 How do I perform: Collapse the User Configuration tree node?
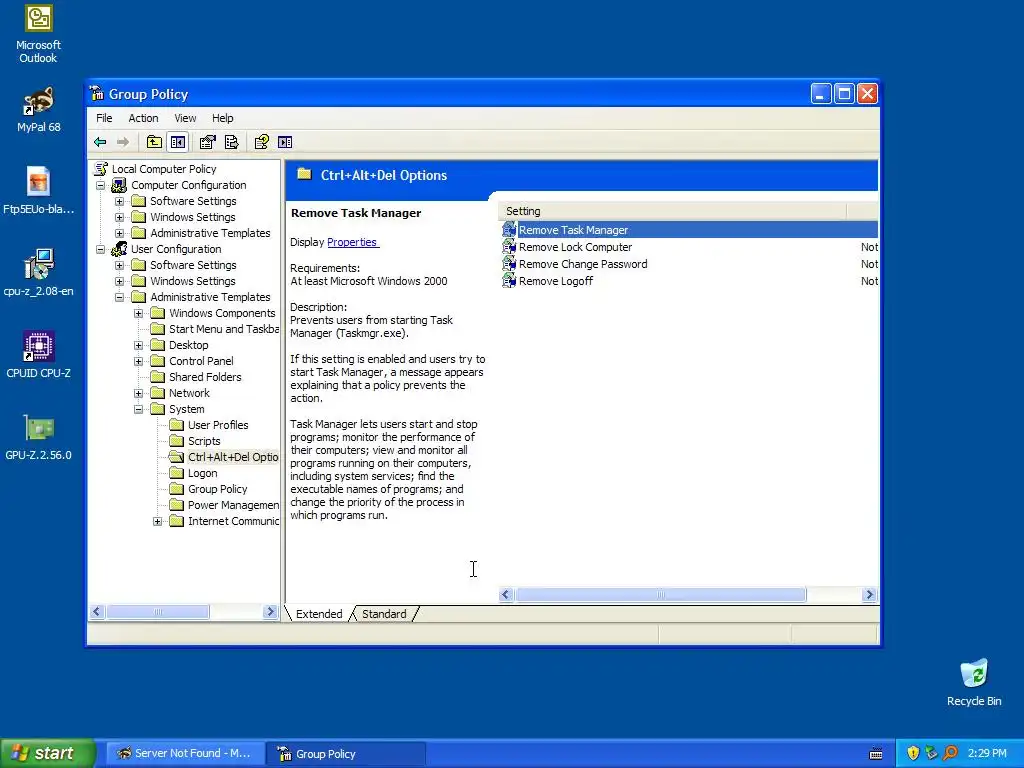click(x=101, y=249)
